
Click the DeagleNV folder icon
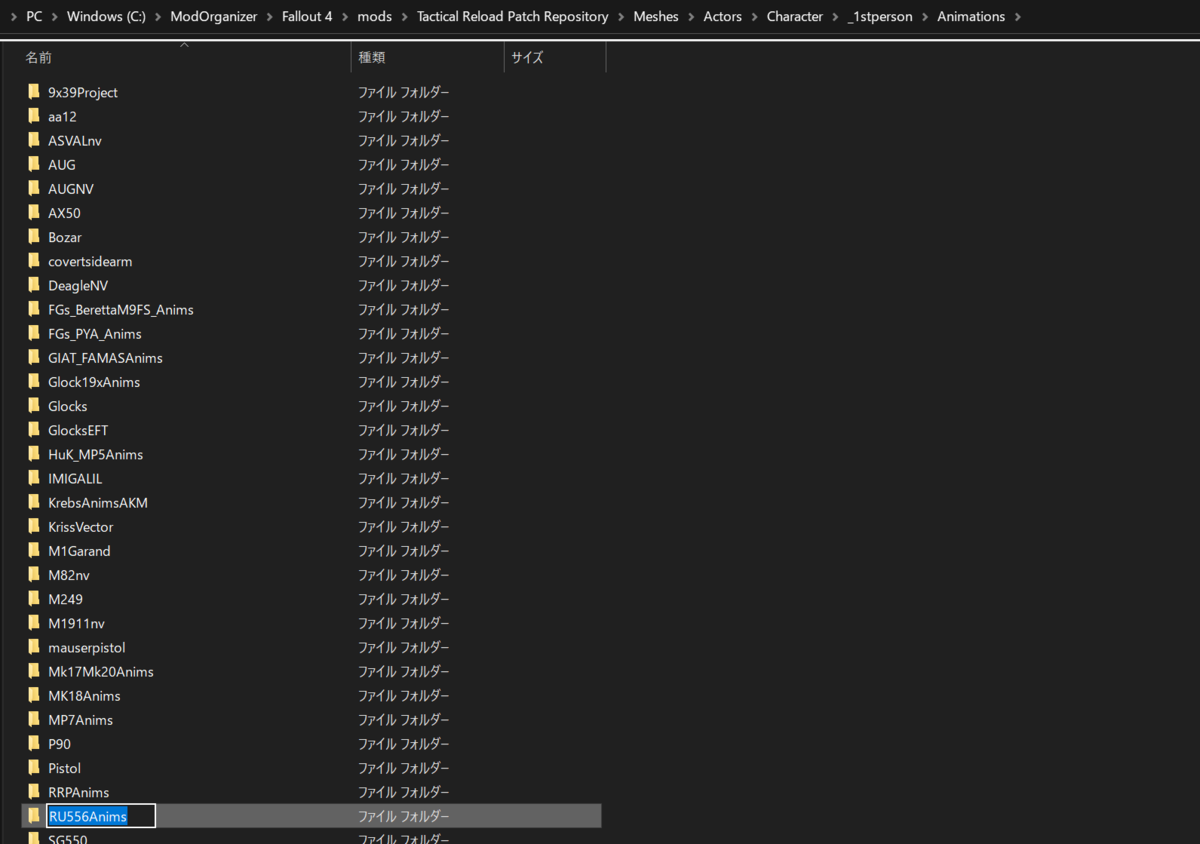34,285
